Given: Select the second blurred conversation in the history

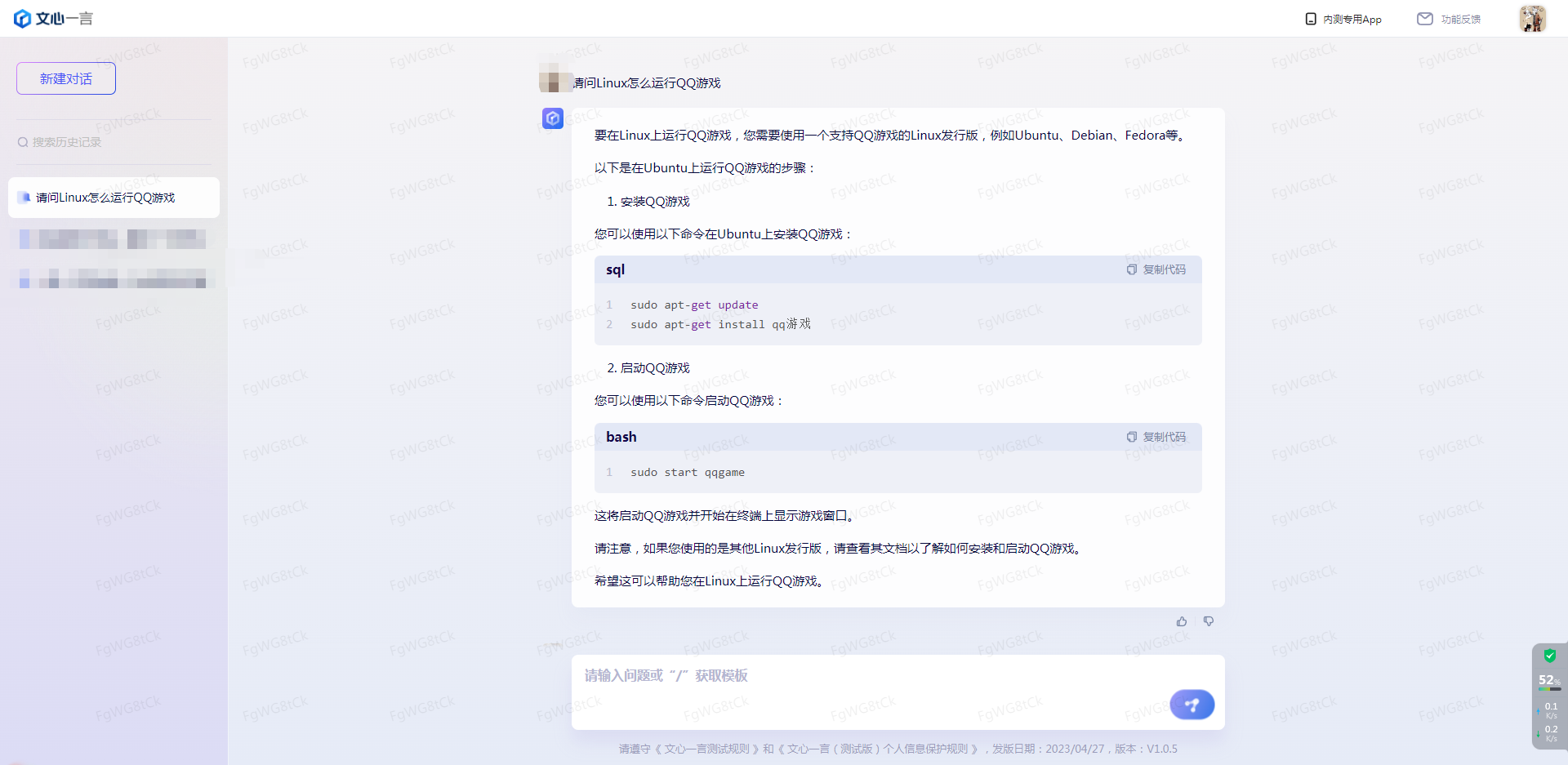Looking at the screenshot, I should 114,239.
